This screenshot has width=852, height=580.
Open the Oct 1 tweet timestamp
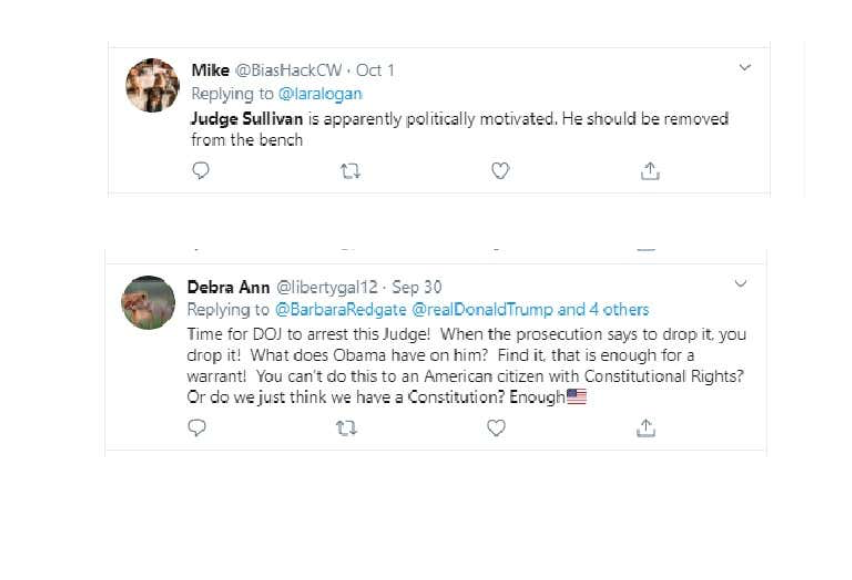(x=375, y=70)
